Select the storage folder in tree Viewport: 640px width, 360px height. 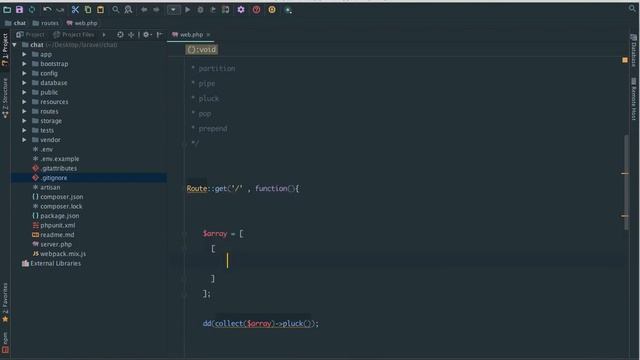[x=47, y=121]
